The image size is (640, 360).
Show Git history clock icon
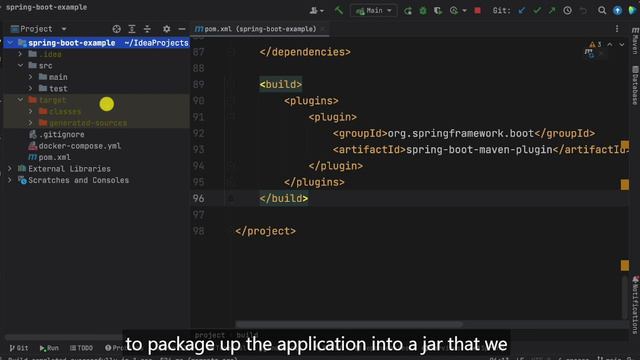567,11
